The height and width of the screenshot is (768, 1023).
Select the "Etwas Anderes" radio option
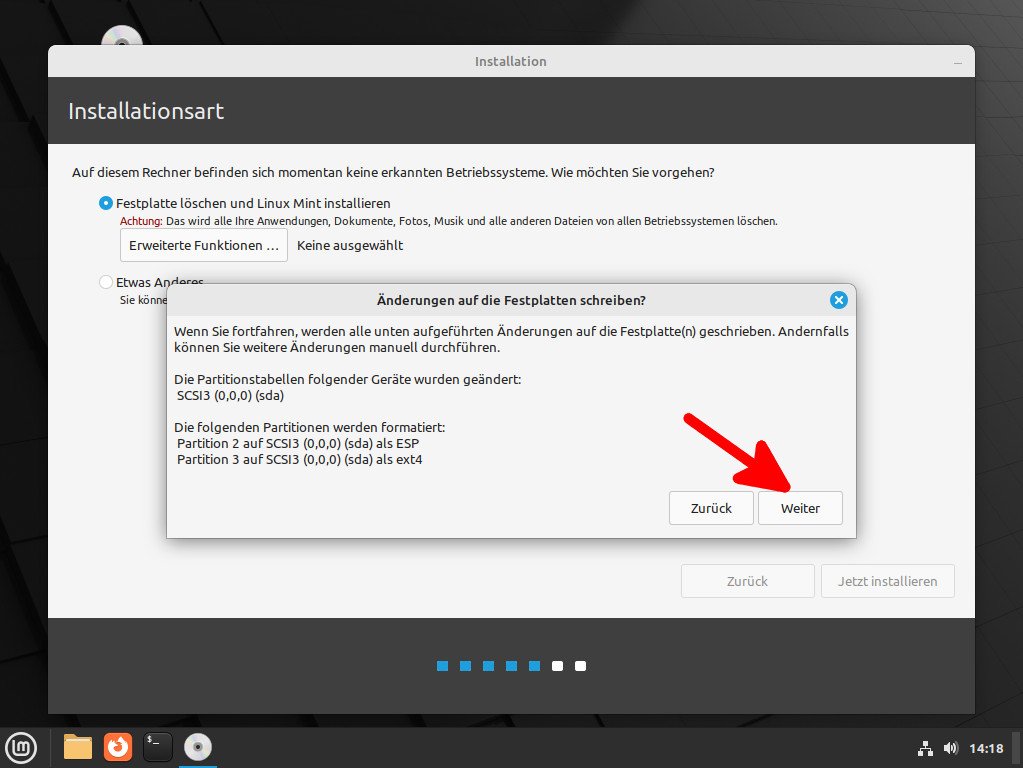[105, 283]
